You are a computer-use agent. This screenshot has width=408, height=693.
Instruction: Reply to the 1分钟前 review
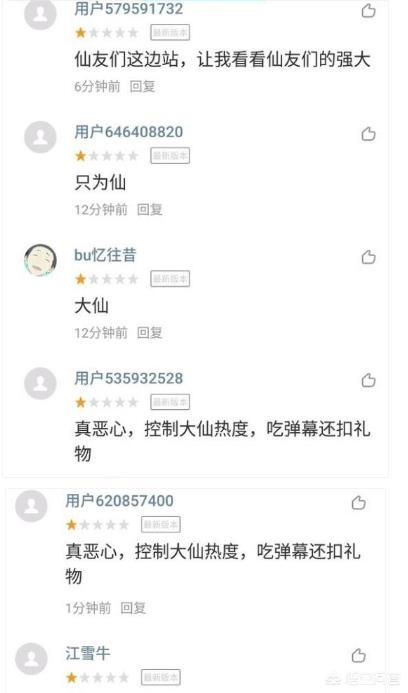tap(133, 608)
